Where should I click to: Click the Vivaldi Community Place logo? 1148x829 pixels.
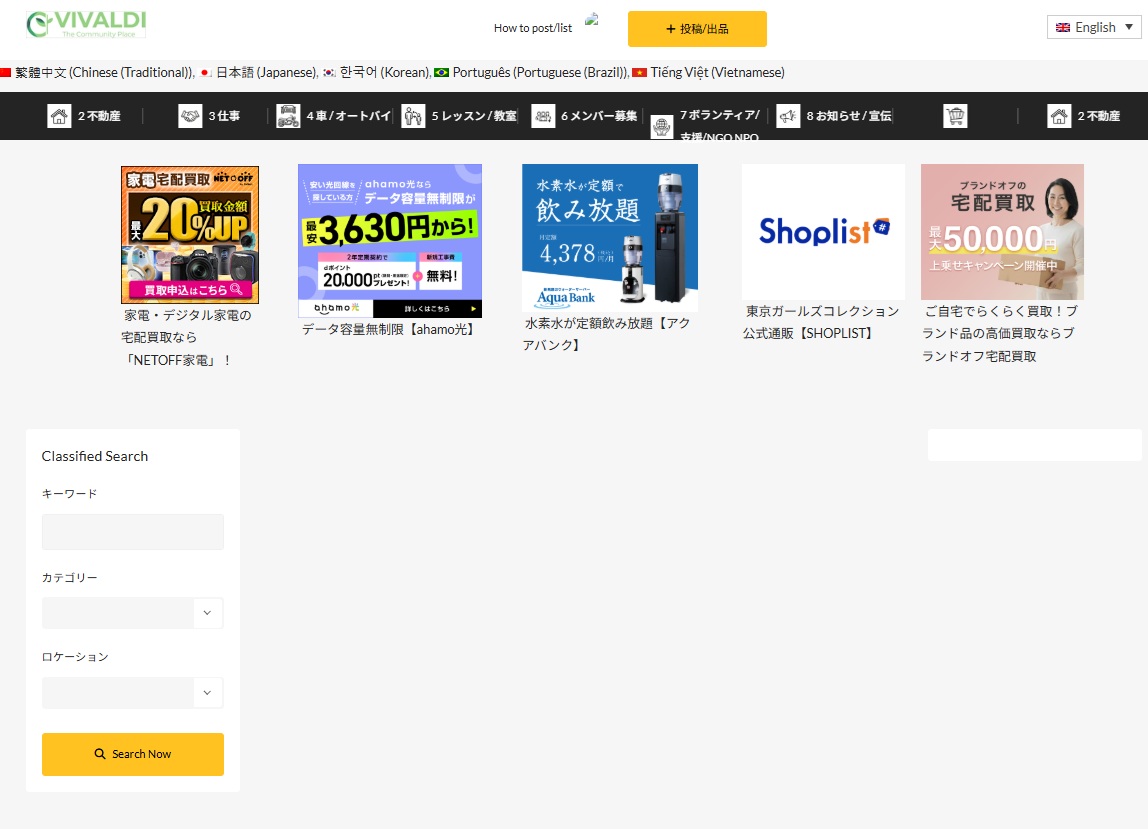point(86,25)
